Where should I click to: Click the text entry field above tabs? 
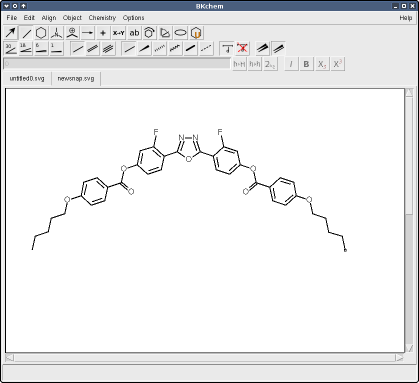point(117,64)
